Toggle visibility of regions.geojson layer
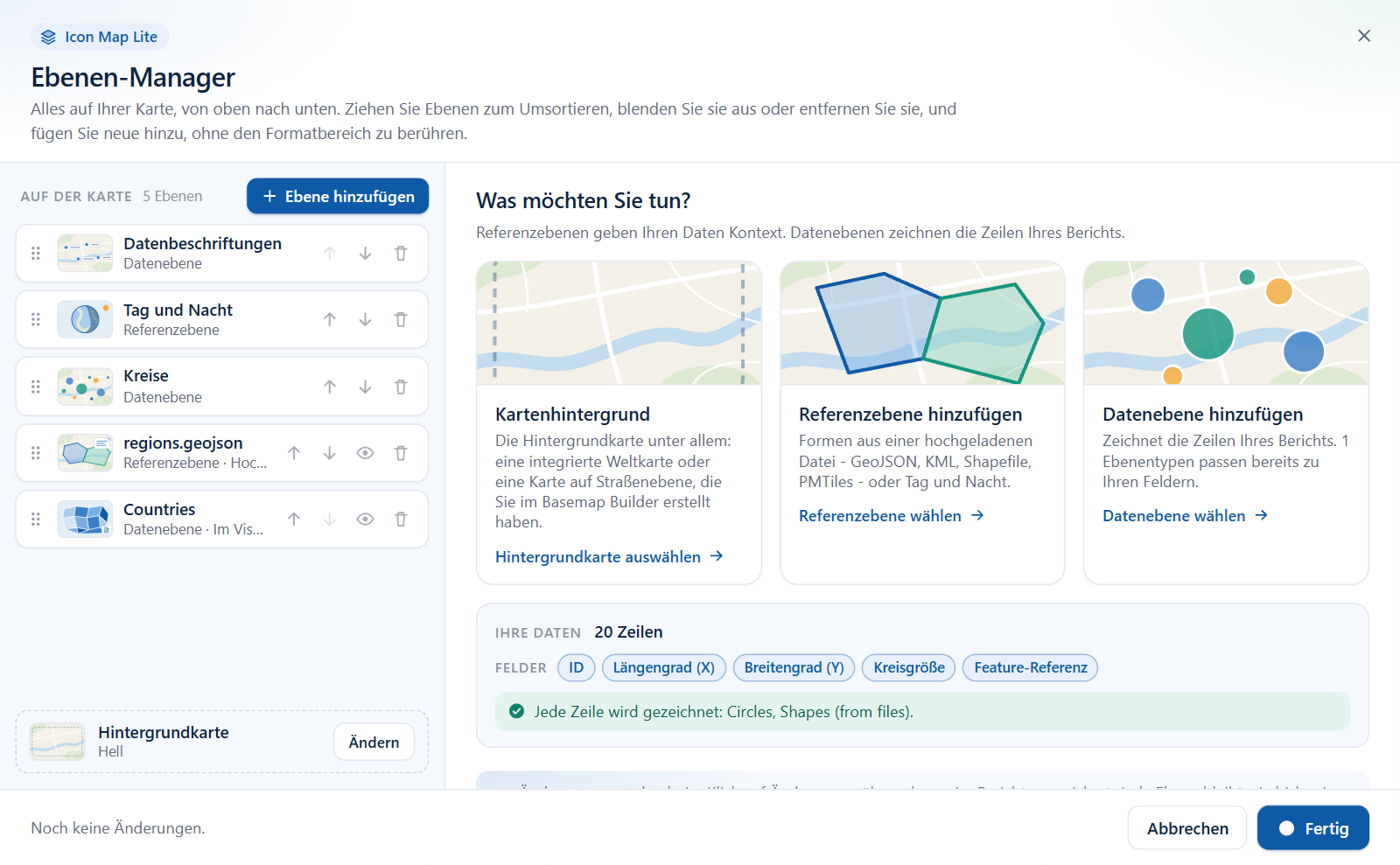Viewport: 1400px width, 865px height. (365, 453)
